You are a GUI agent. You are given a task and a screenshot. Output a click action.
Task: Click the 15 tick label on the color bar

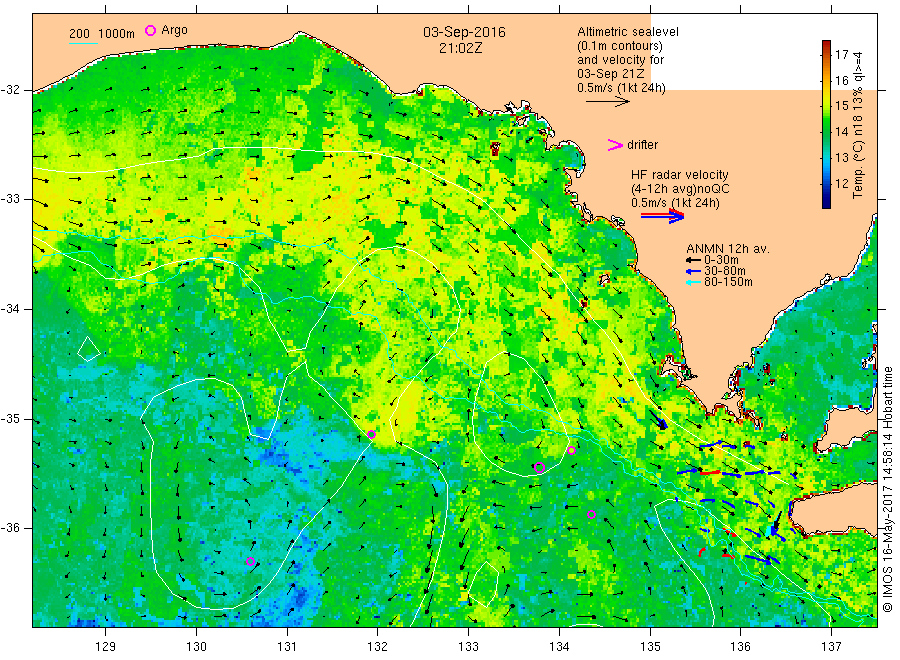pyautogui.click(x=841, y=106)
